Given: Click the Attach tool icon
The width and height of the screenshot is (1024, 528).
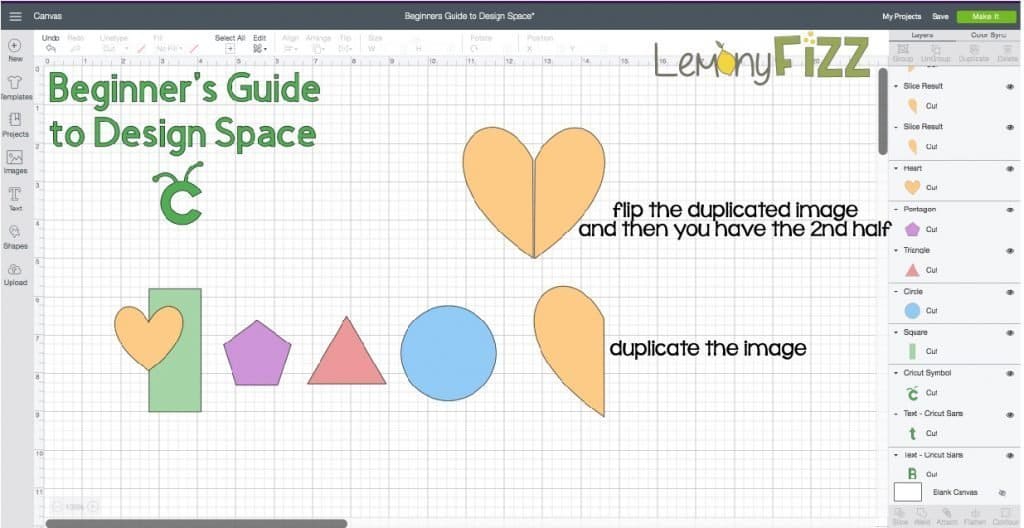Looking at the screenshot, I should (x=948, y=512).
